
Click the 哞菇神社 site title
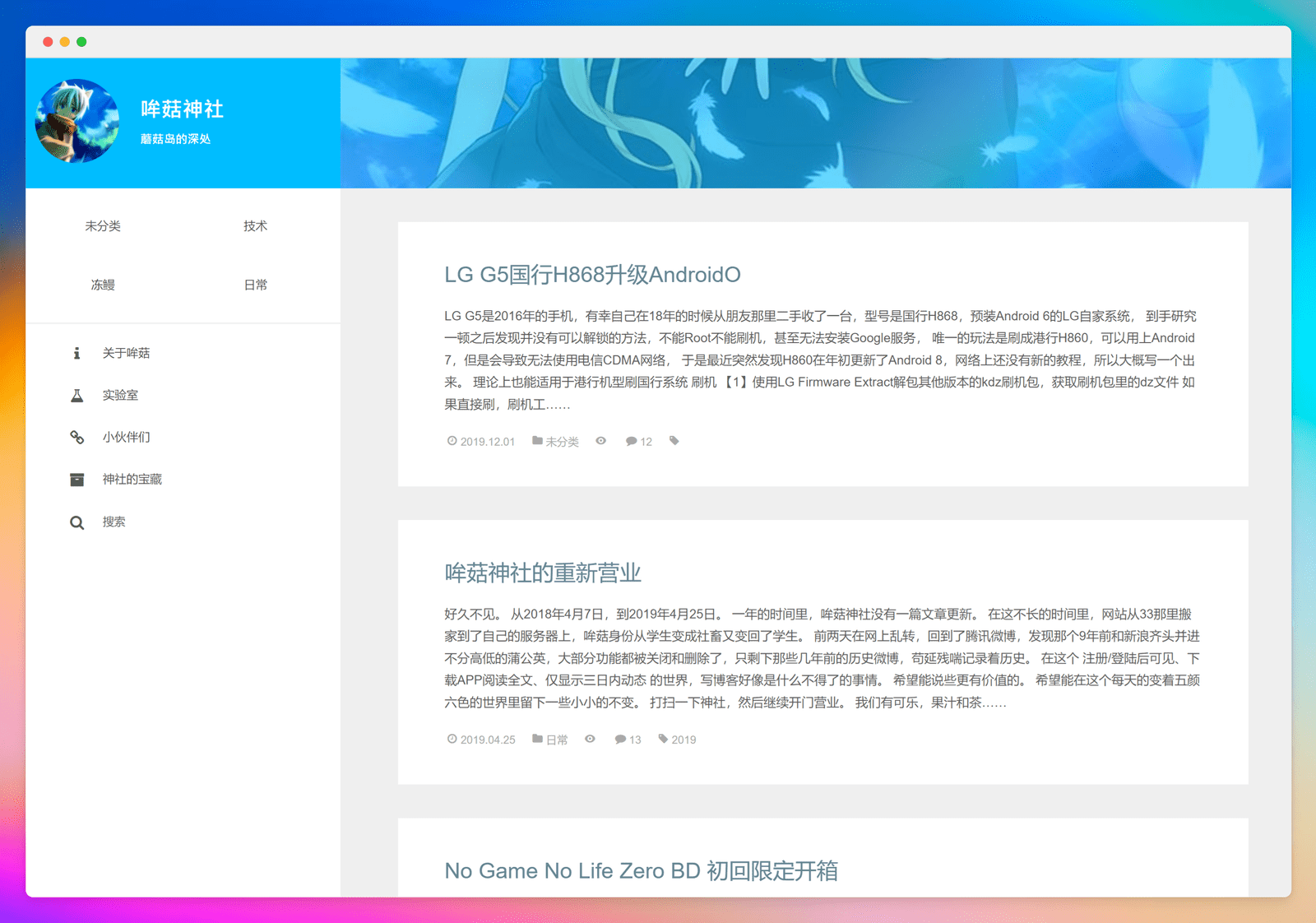(182, 109)
